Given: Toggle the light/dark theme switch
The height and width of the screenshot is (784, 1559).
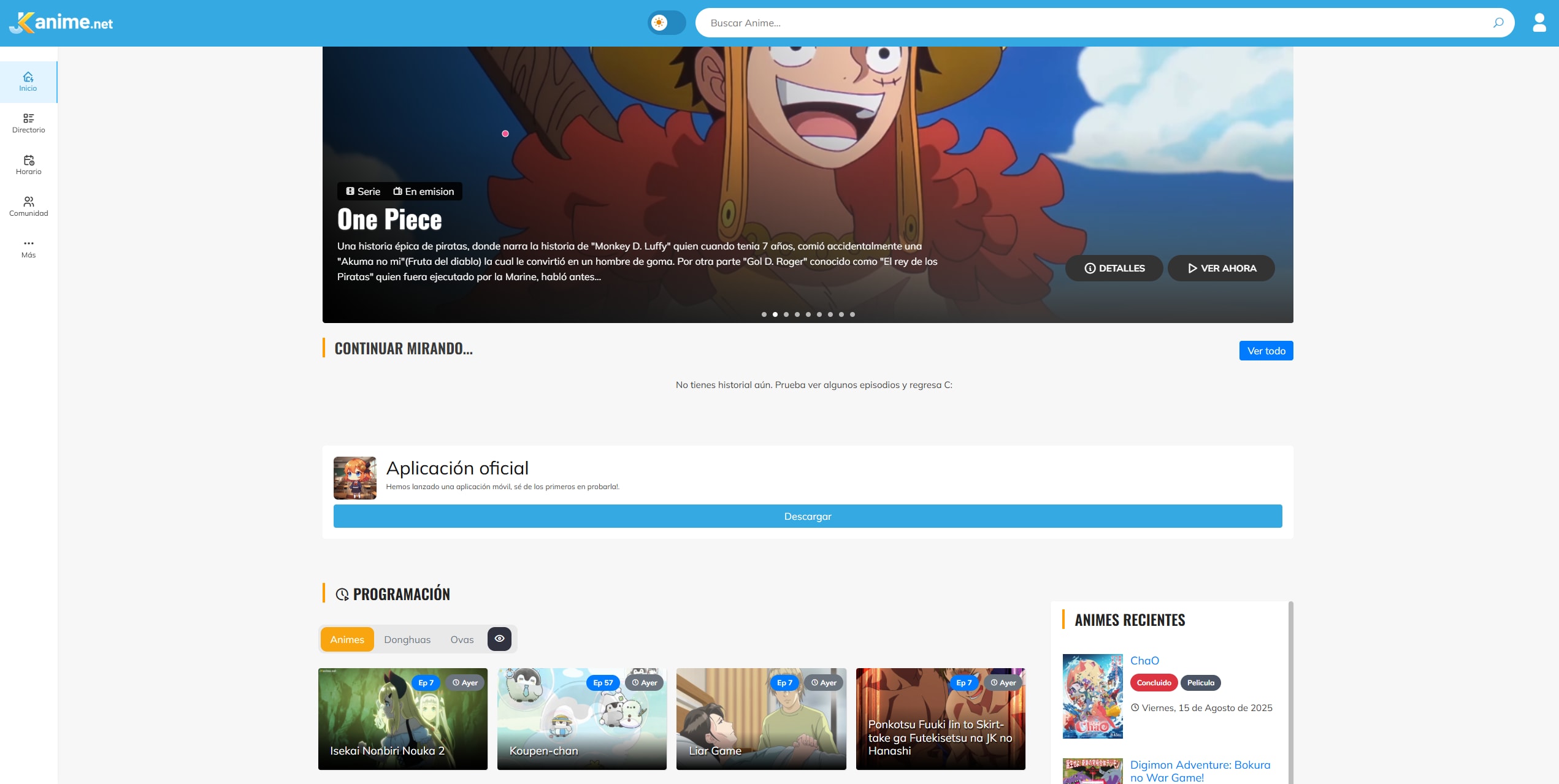Looking at the screenshot, I should click(x=667, y=23).
